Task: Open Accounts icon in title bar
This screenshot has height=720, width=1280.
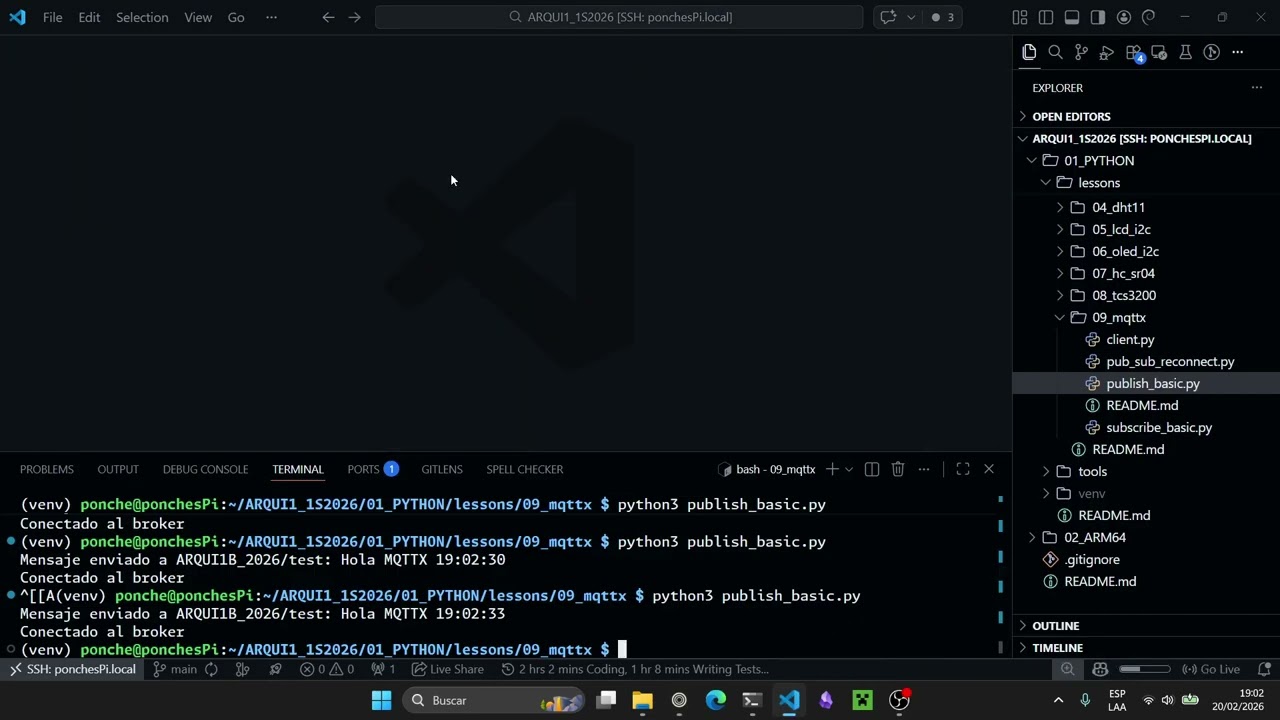Action: [x=1124, y=17]
